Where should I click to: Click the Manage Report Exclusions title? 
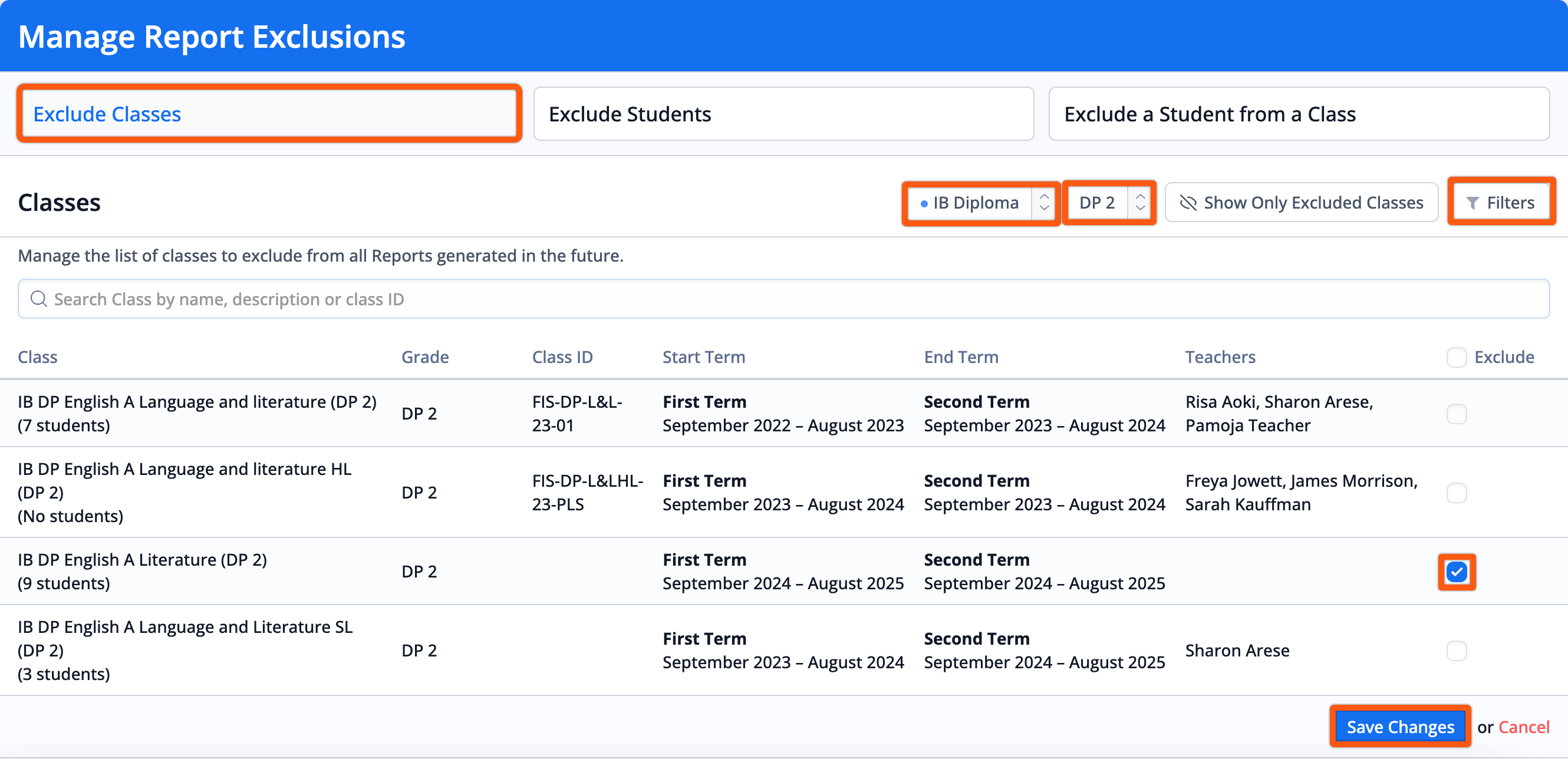211,37
